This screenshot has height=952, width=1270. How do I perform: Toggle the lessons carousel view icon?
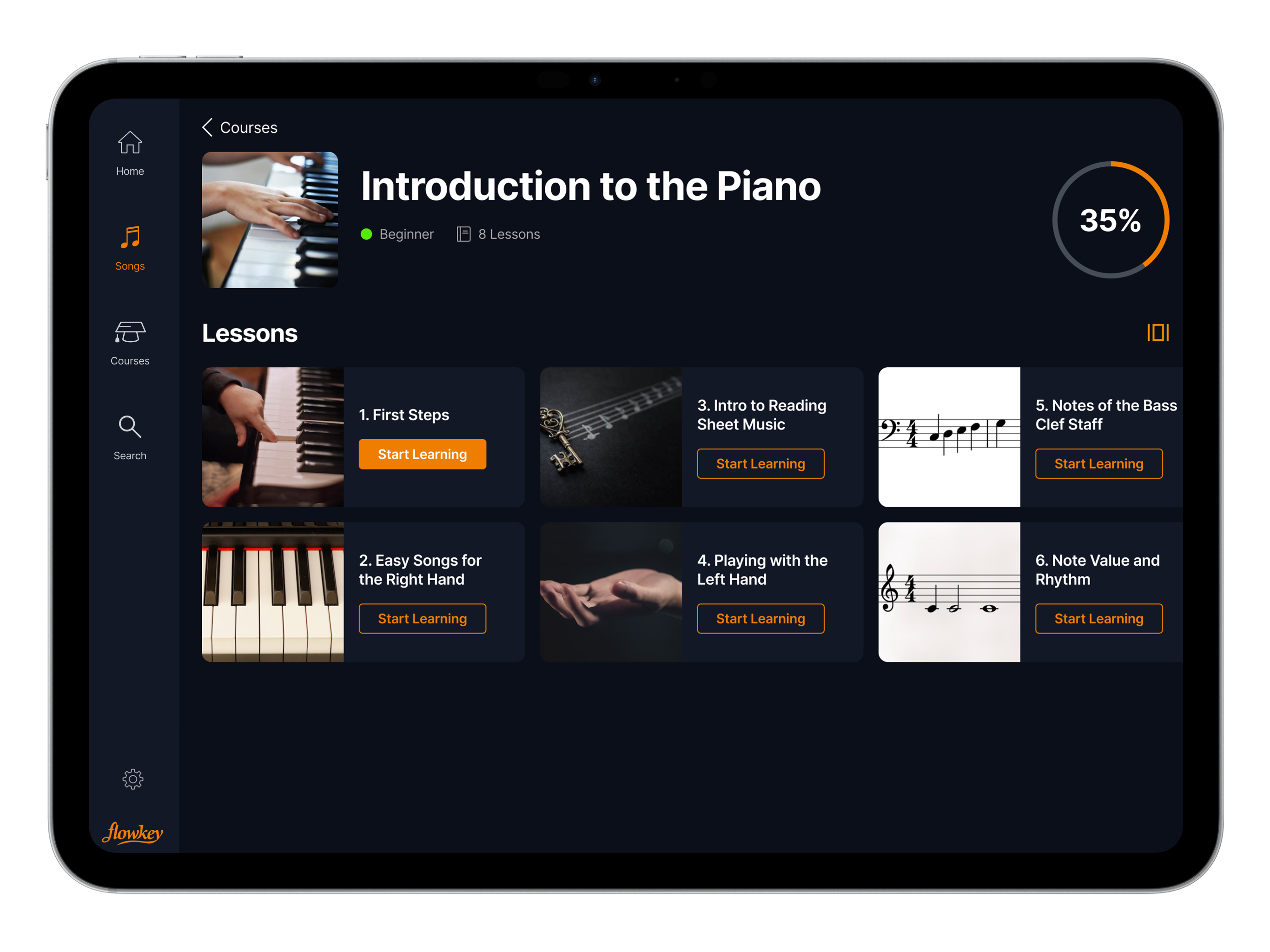(x=1158, y=332)
